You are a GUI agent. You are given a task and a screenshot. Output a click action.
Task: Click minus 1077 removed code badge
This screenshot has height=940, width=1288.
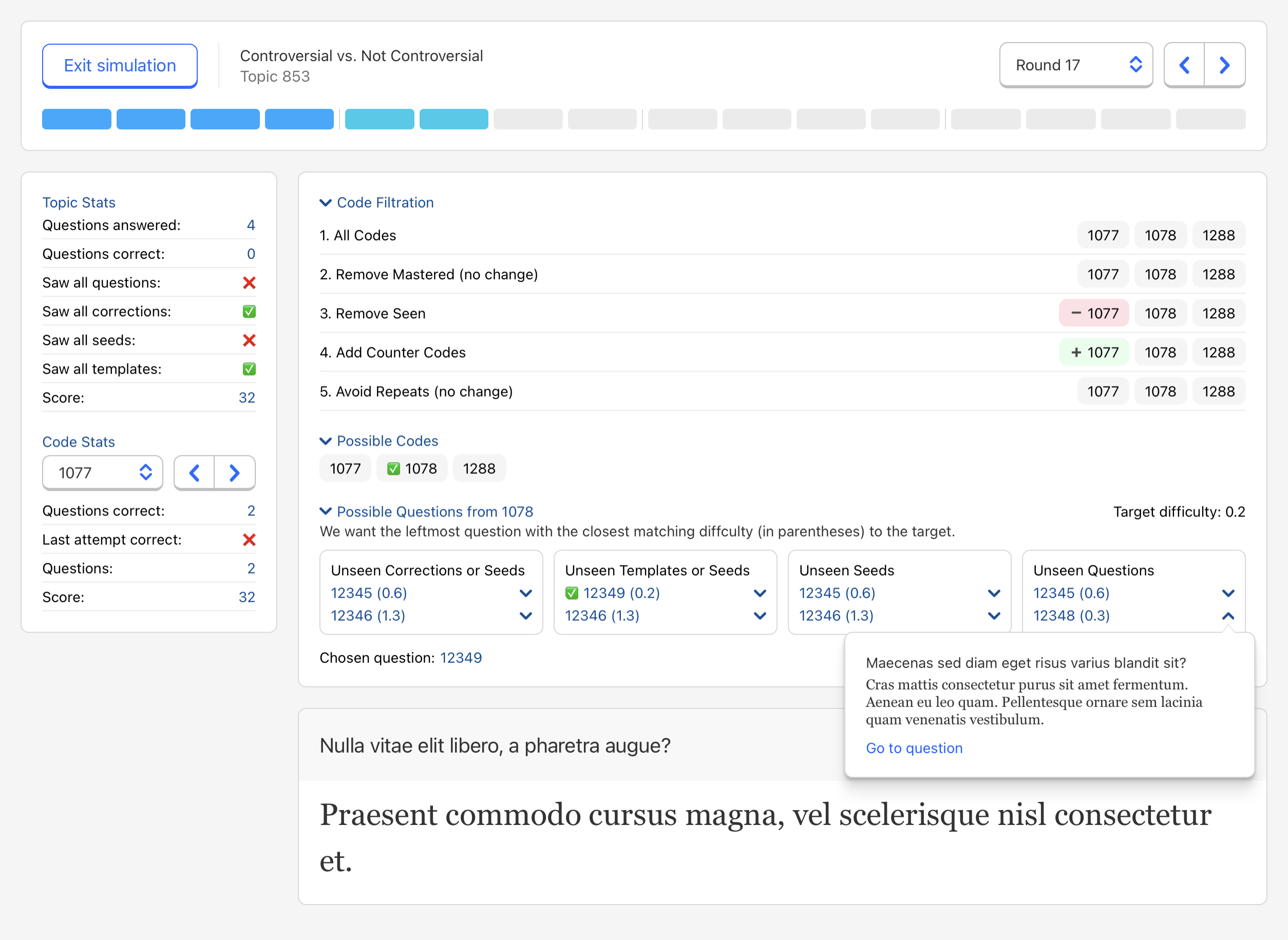click(1093, 314)
